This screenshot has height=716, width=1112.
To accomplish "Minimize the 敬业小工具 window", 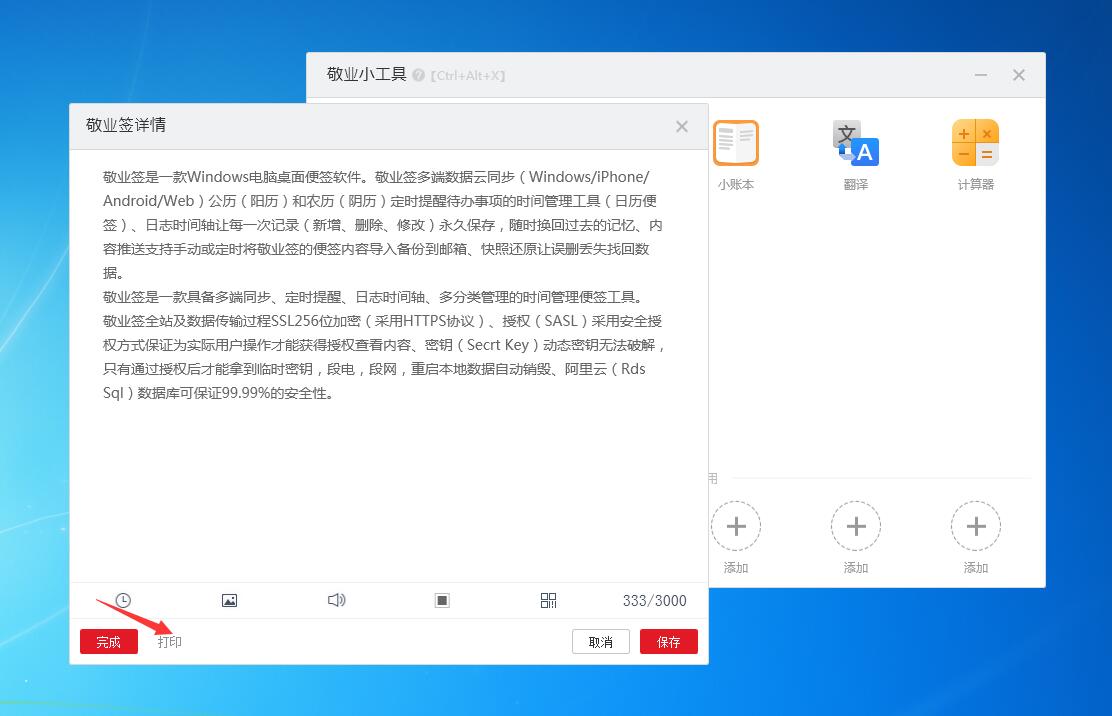I will [x=981, y=75].
